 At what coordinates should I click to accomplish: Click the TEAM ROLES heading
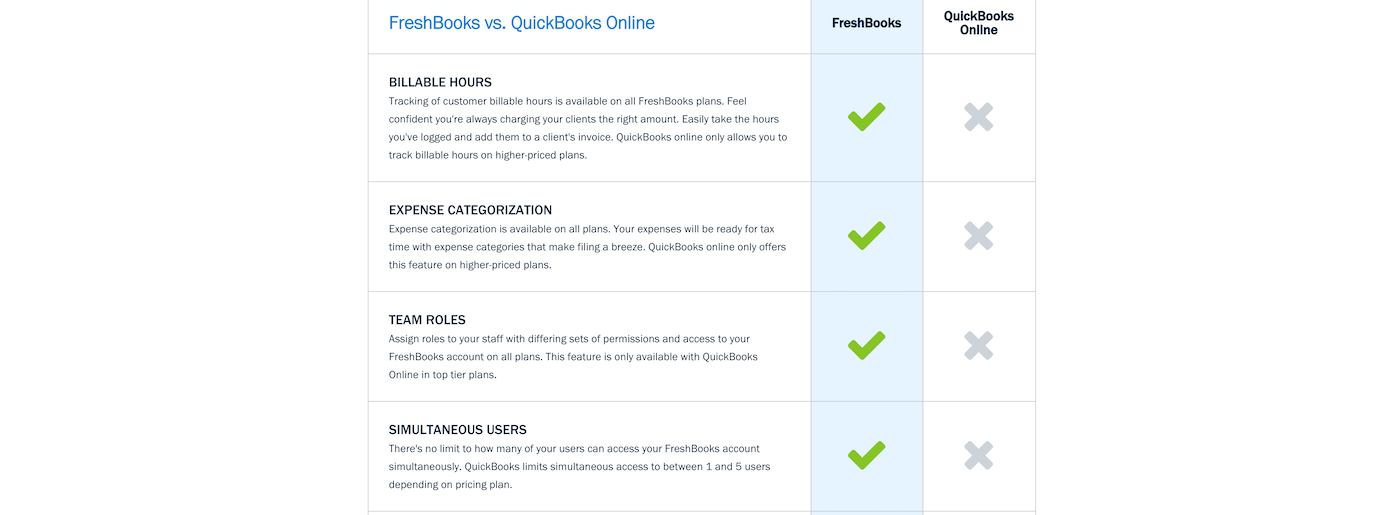[427, 320]
